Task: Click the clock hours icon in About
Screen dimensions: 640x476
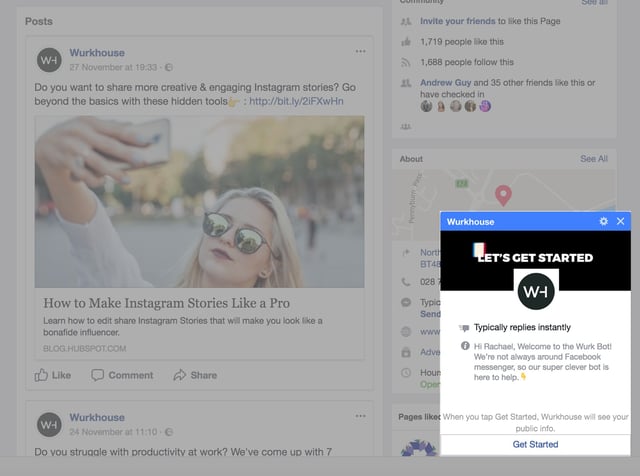Action: tap(406, 372)
